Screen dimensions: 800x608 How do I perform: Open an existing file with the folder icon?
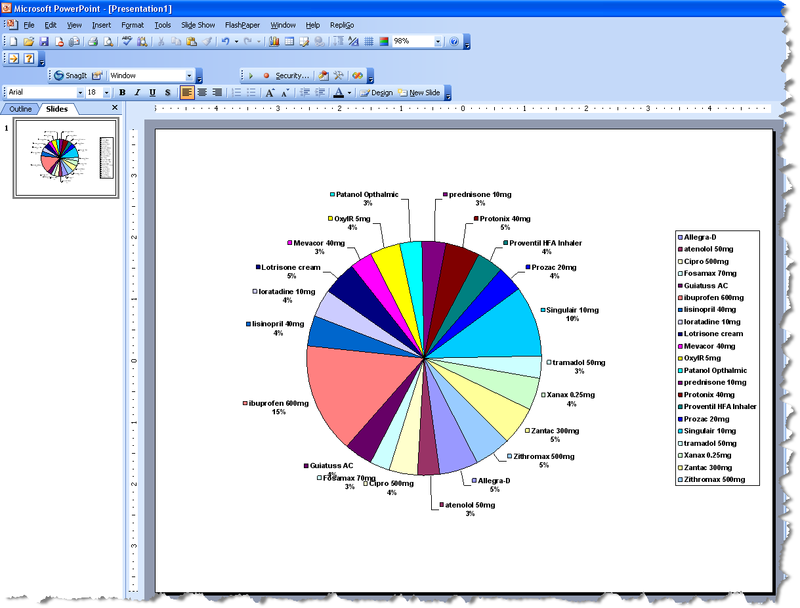pos(29,41)
